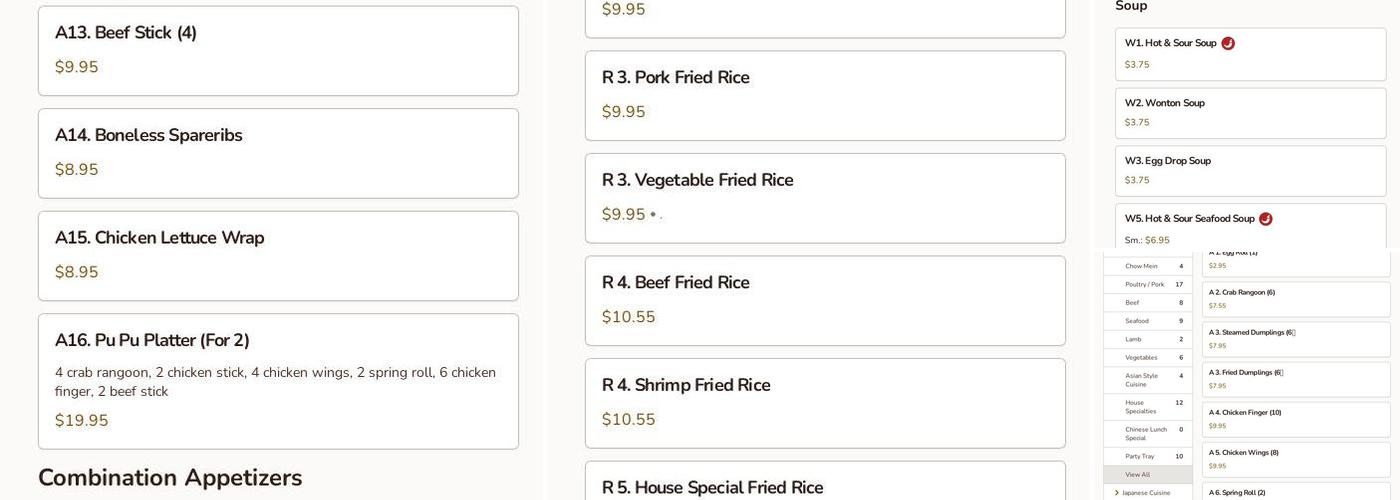The image size is (1400, 500).
Task: Pick R 3. Pork Fried Rice
Action: coord(825,95)
